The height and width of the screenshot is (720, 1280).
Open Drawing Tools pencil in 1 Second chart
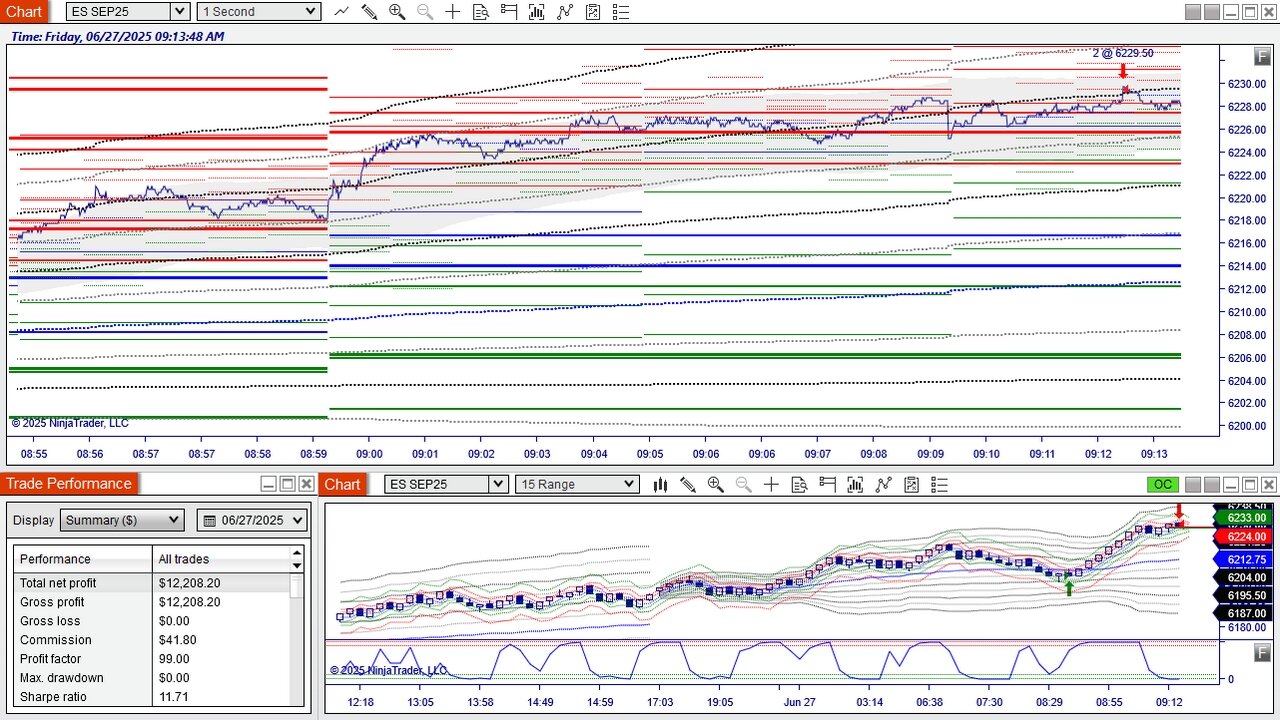(369, 12)
